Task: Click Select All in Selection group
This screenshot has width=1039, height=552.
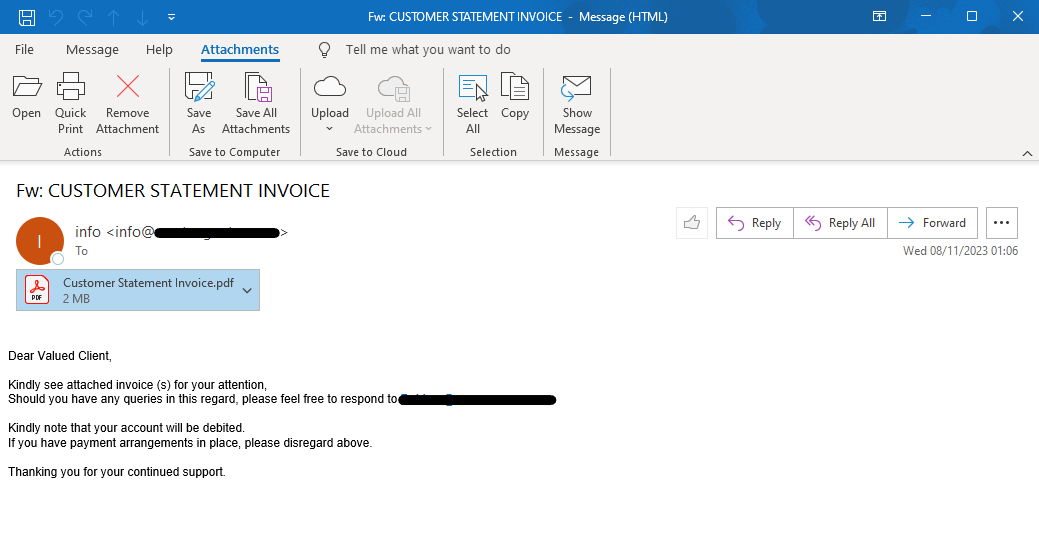Action: click(472, 103)
